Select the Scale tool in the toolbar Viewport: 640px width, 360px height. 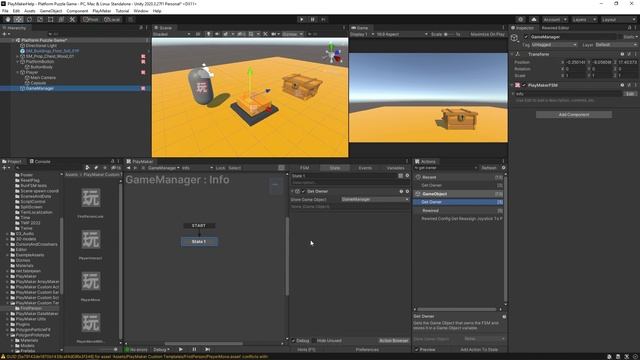tap(40, 19)
